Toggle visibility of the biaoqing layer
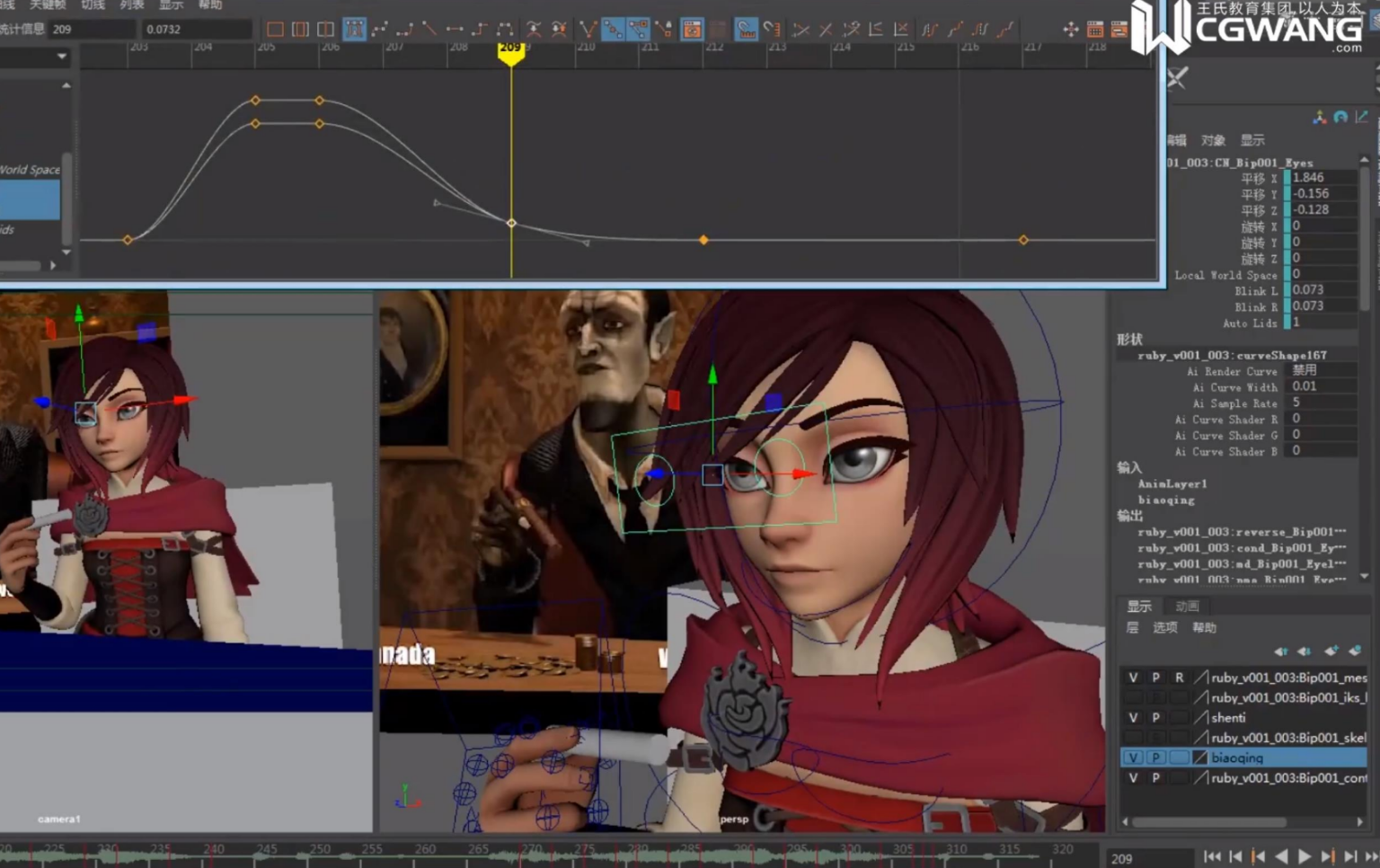The width and height of the screenshot is (1380, 868). (1133, 758)
